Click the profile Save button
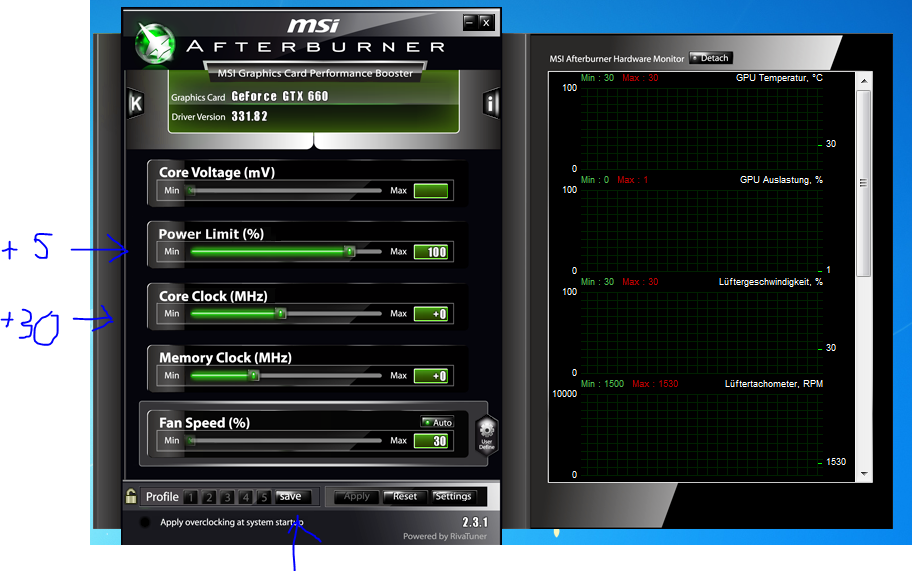This screenshot has width=912, height=571. pos(293,497)
